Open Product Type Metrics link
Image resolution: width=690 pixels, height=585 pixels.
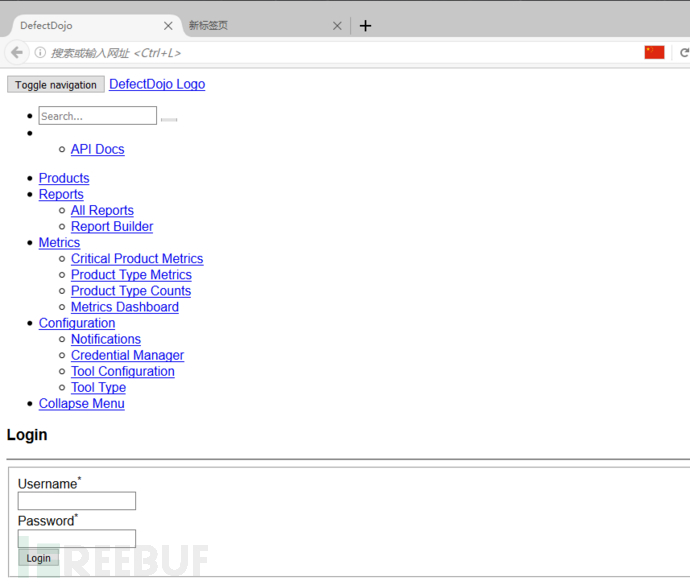click(132, 275)
